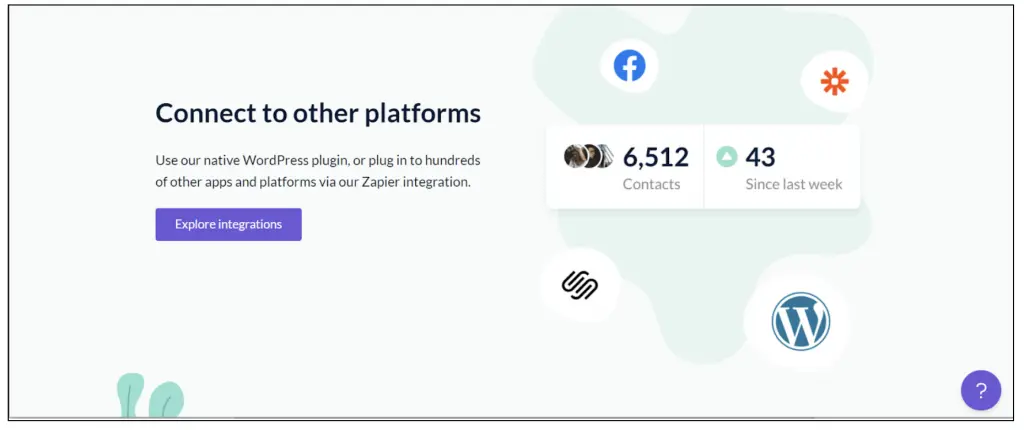Click the green up-arrow trend icon
This screenshot has height=430, width=1024.
pyautogui.click(x=727, y=157)
